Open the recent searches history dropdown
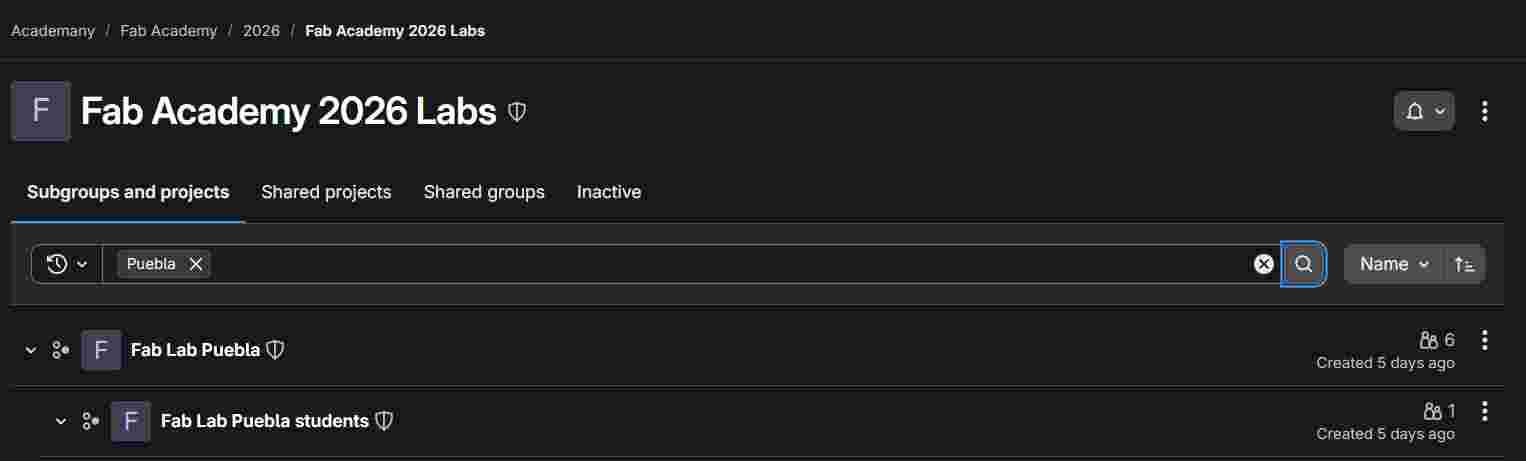This screenshot has height=461, width=1526. [67, 264]
